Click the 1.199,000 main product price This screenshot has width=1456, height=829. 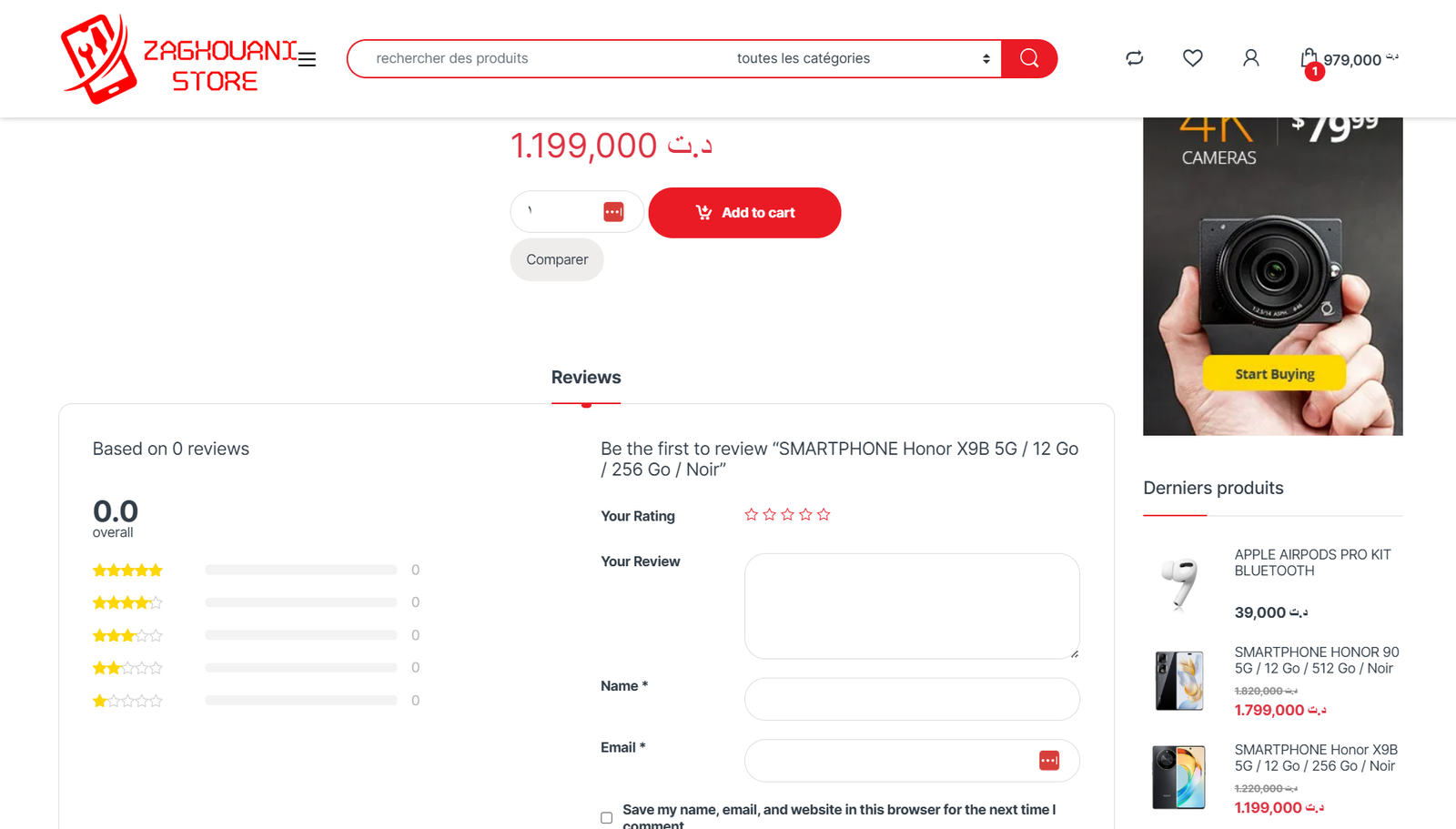click(611, 146)
